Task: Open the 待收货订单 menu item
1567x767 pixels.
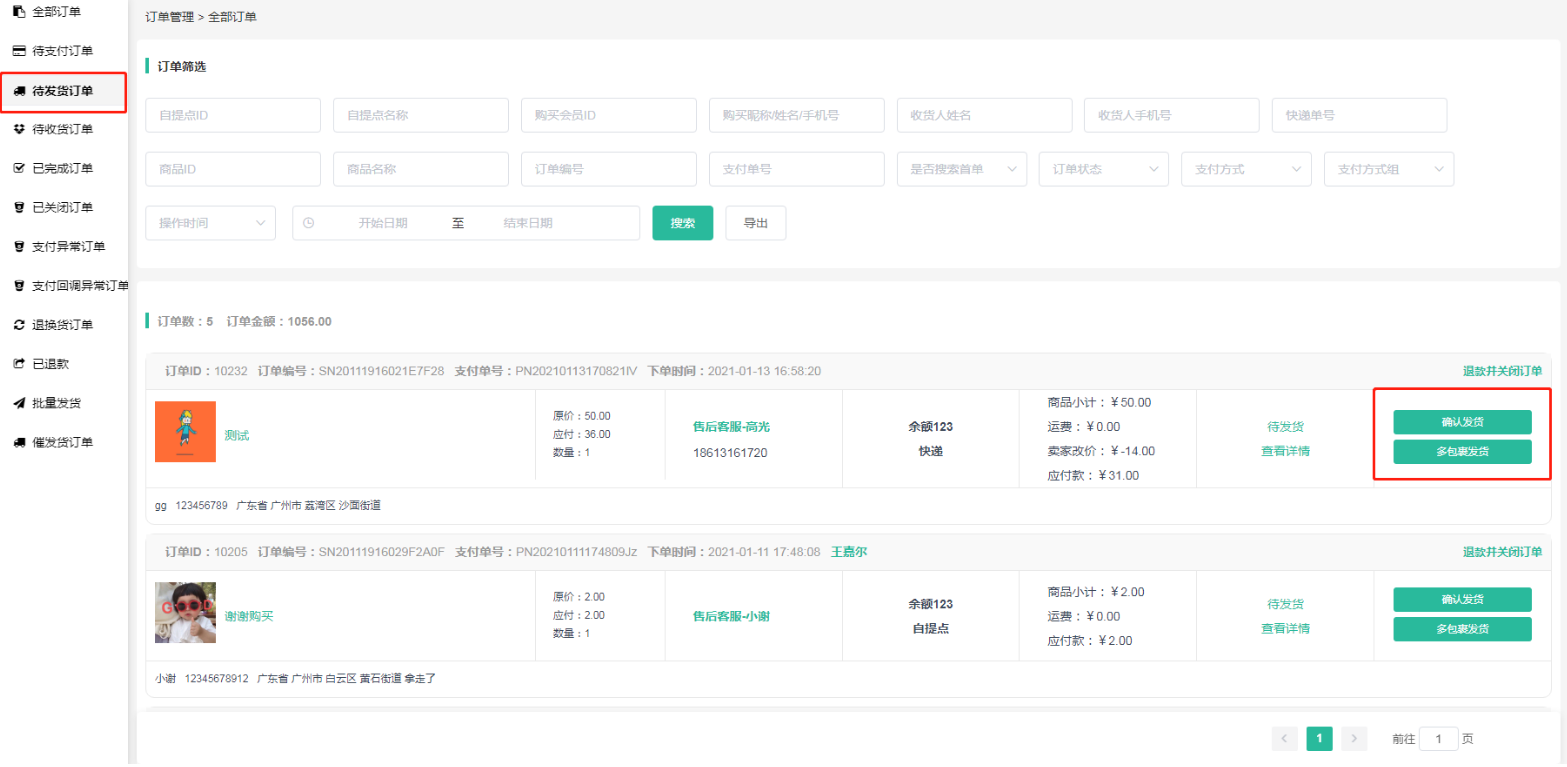Action: (x=62, y=129)
